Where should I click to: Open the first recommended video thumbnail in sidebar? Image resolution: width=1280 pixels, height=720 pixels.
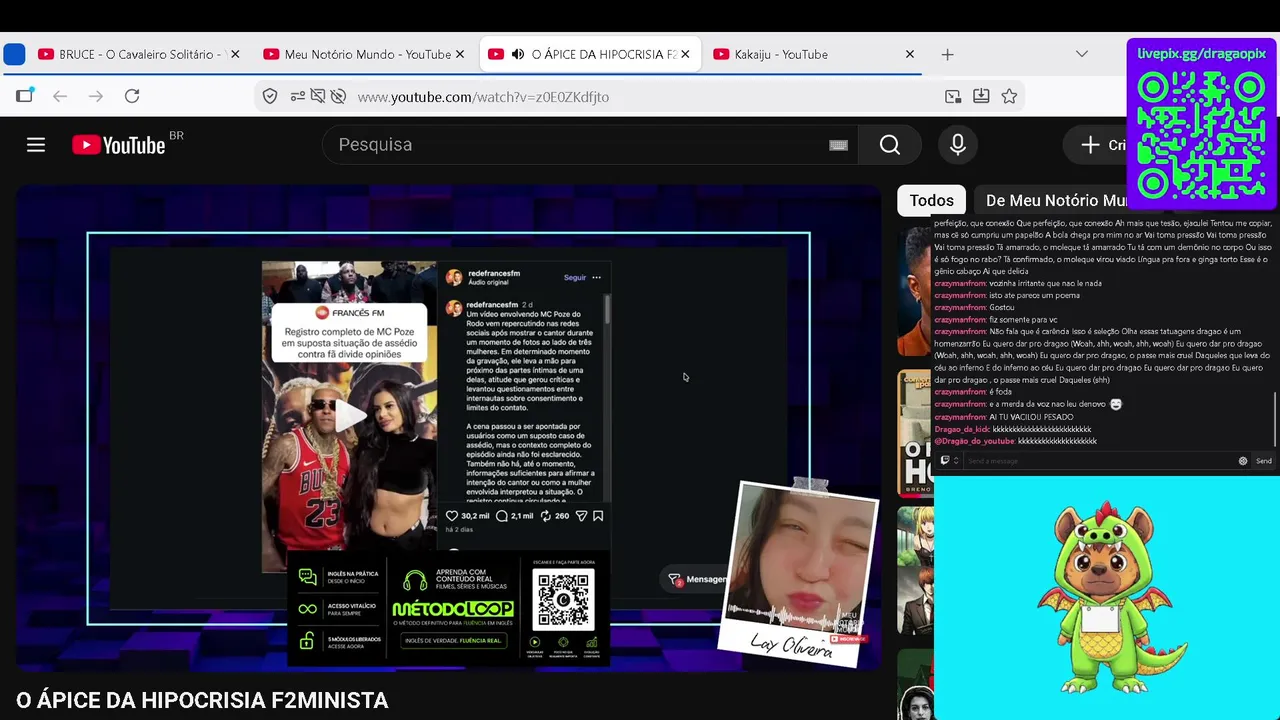point(915,292)
